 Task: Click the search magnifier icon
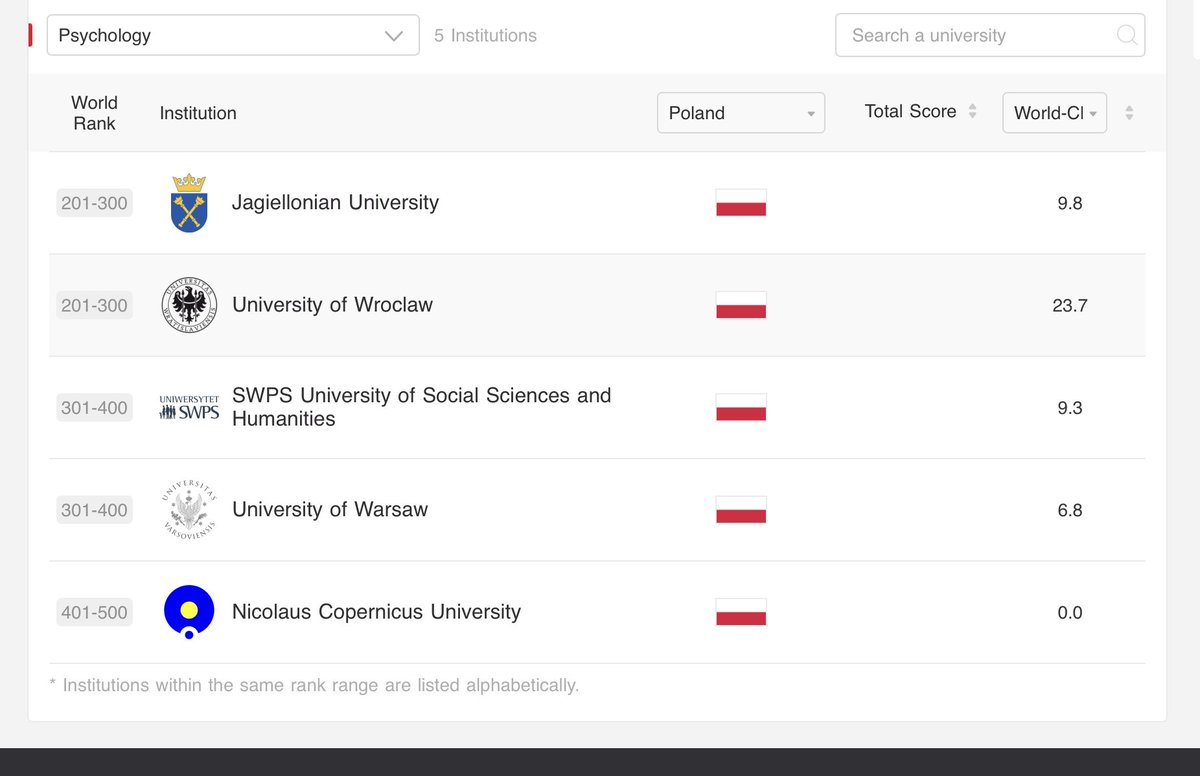coord(1127,35)
